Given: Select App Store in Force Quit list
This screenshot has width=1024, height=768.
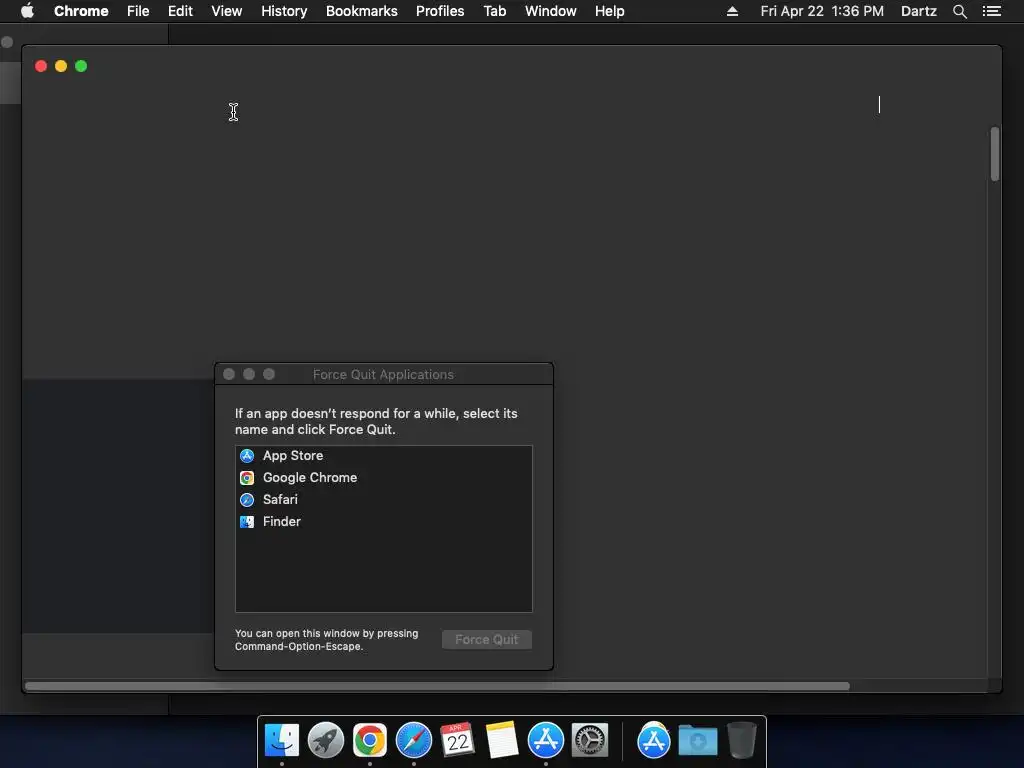Looking at the screenshot, I should 383,456.
